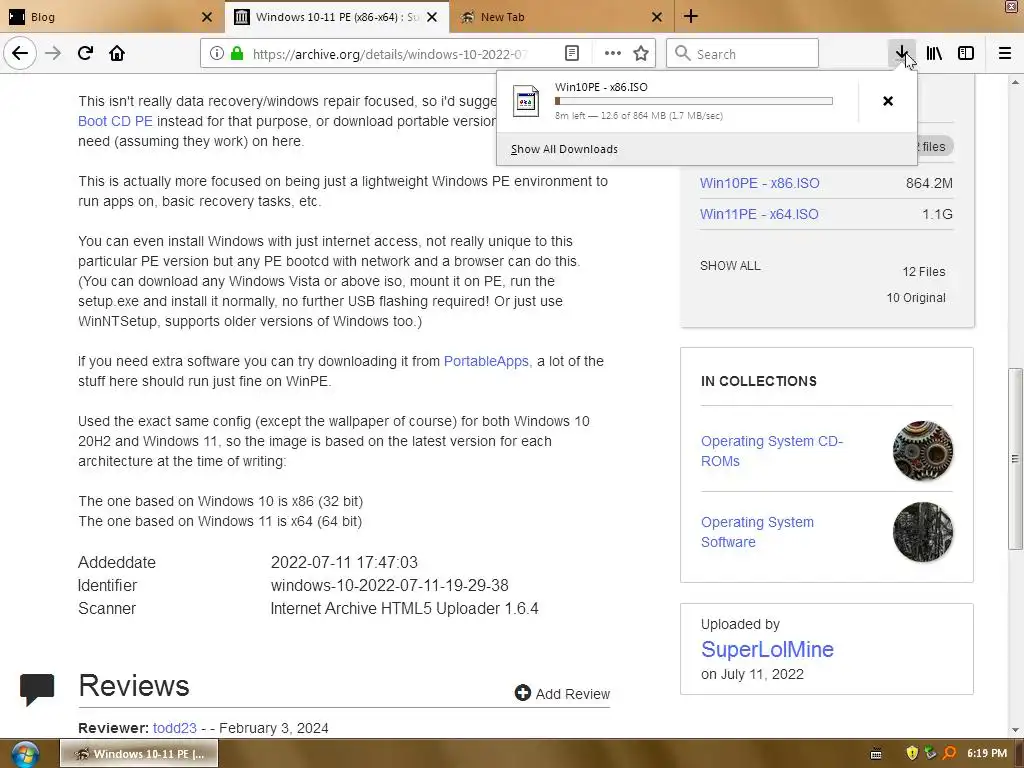Image resolution: width=1024 pixels, height=768 pixels.
Task: Focus the browser Search box
Action: [743, 54]
